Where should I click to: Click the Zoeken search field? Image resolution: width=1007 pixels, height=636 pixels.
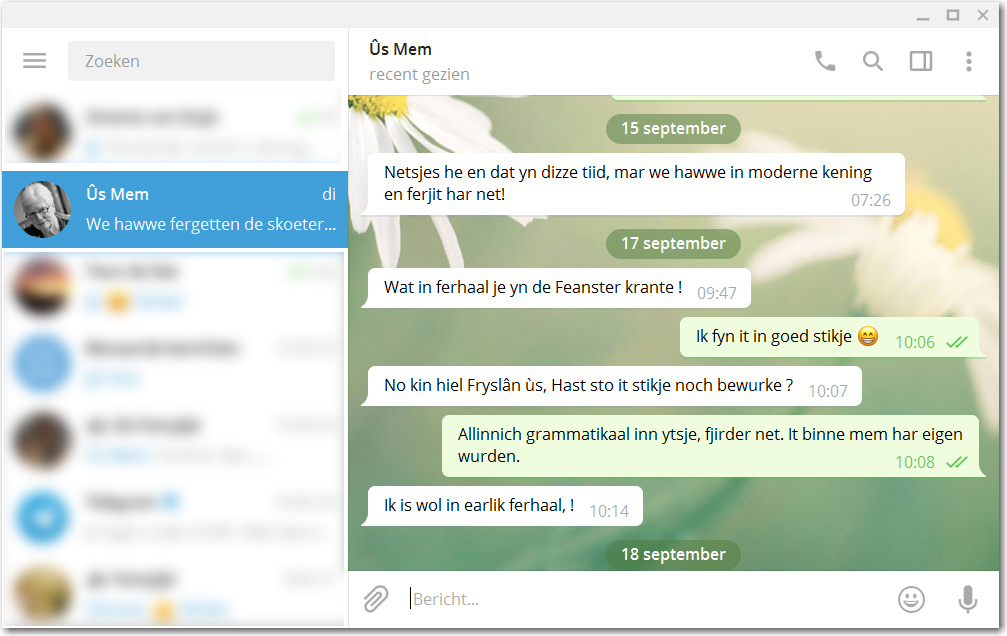click(x=201, y=61)
